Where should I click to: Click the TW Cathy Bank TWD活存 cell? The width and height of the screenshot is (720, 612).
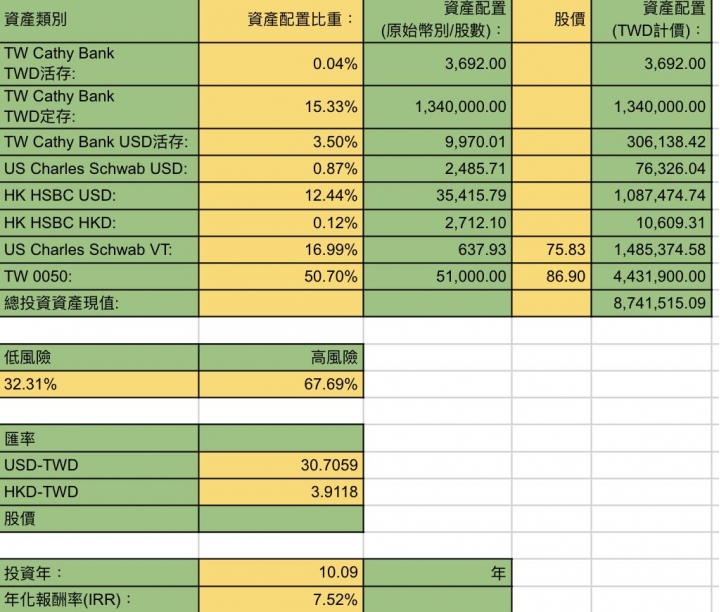click(99, 64)
